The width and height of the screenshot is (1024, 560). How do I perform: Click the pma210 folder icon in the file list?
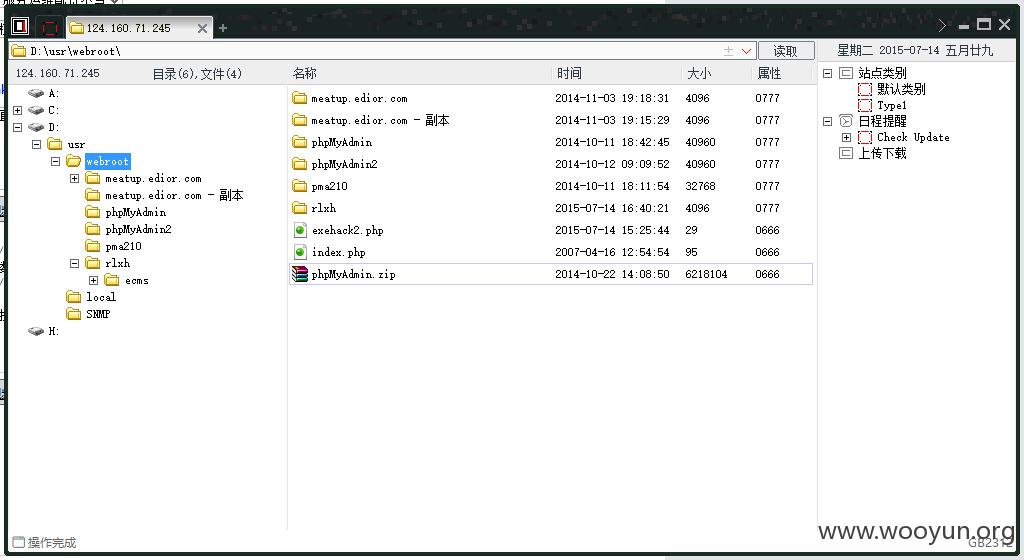[300, 186]
